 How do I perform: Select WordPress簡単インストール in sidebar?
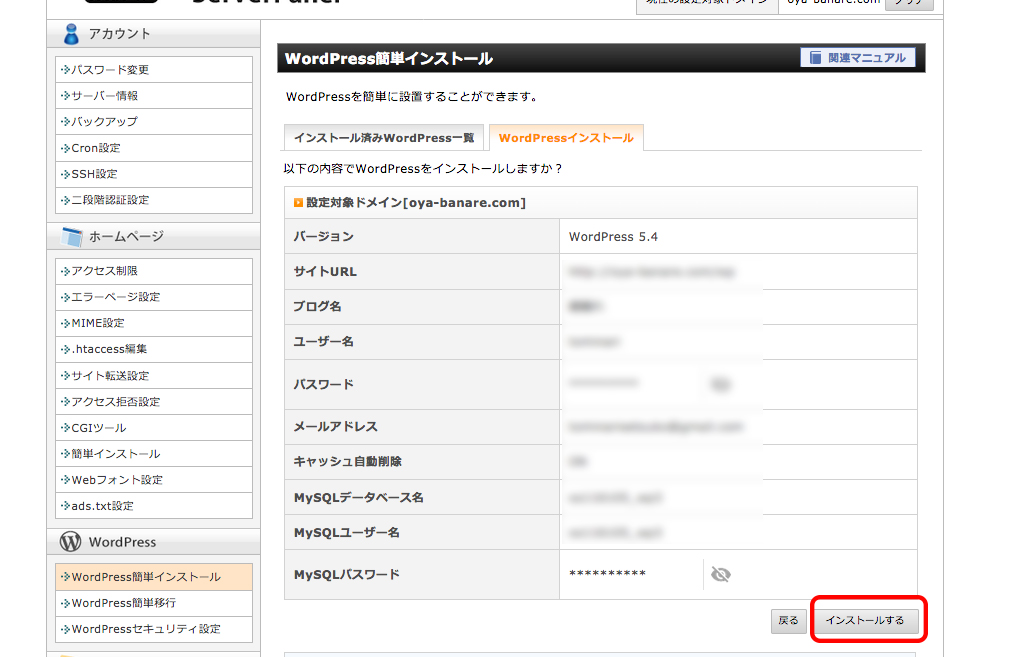click(x=154, y=576)
